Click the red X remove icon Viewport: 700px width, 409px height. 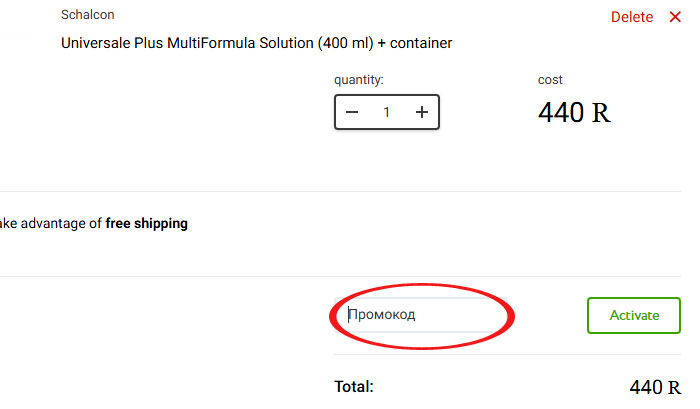point(675,17)
